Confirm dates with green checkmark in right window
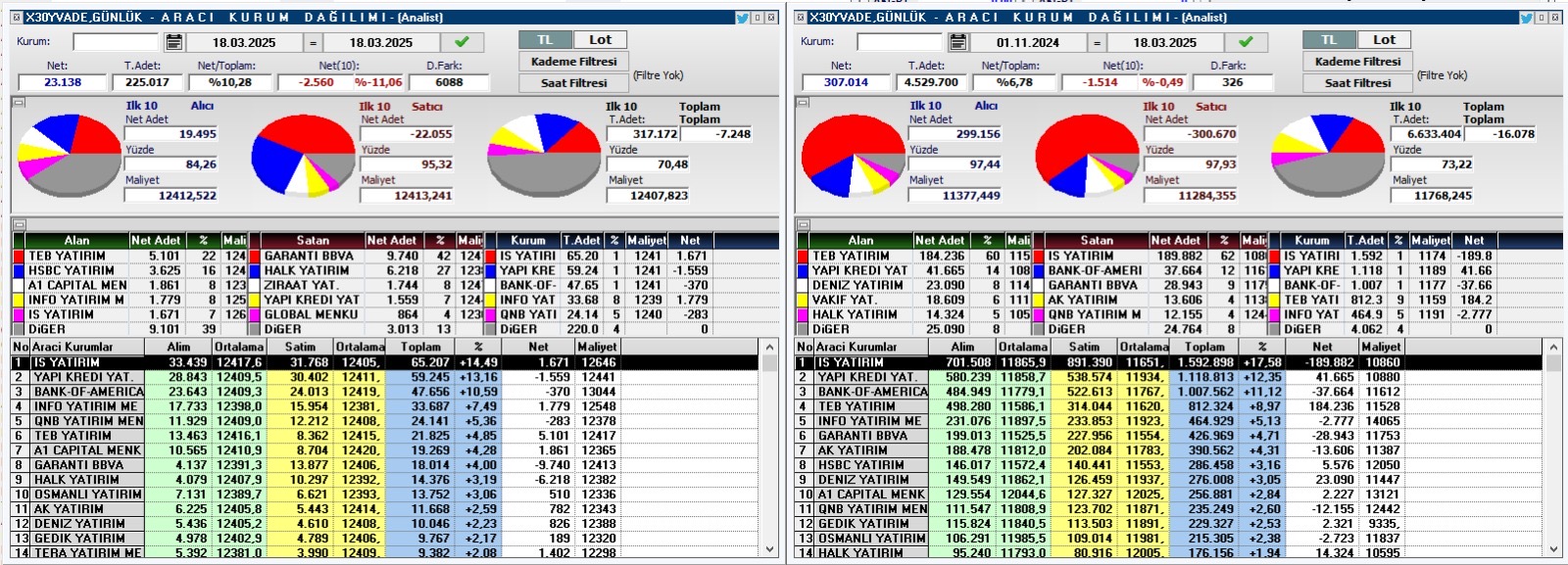The image size is (1568, 565). coord(1246,42)
